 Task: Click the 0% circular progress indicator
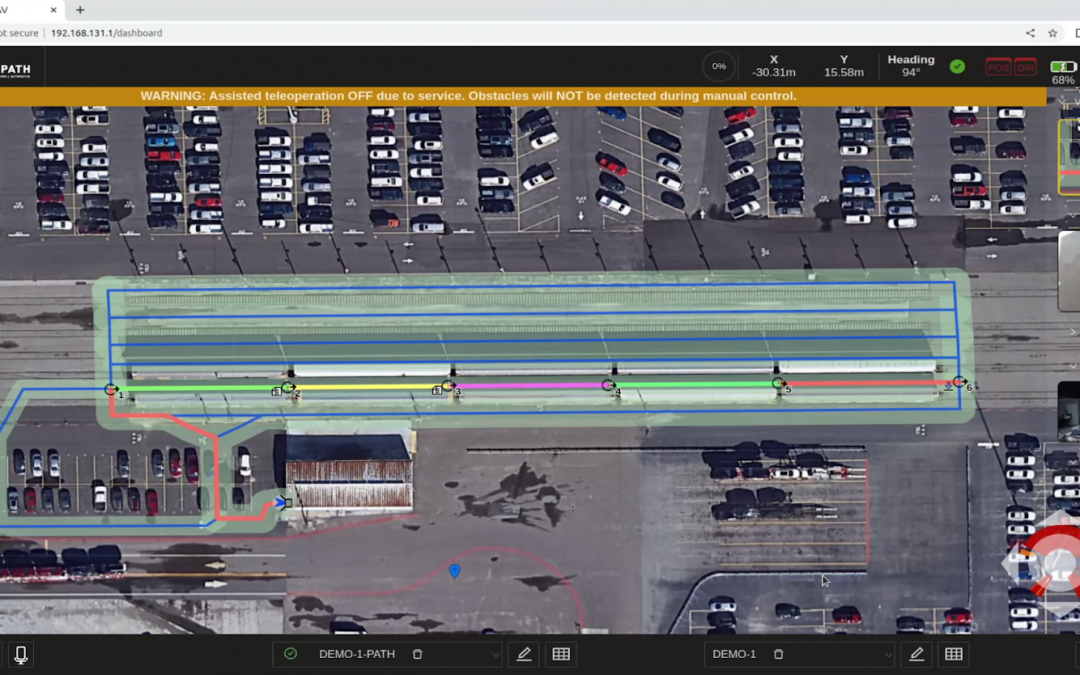pyautogui.click(x=718, y=67)
